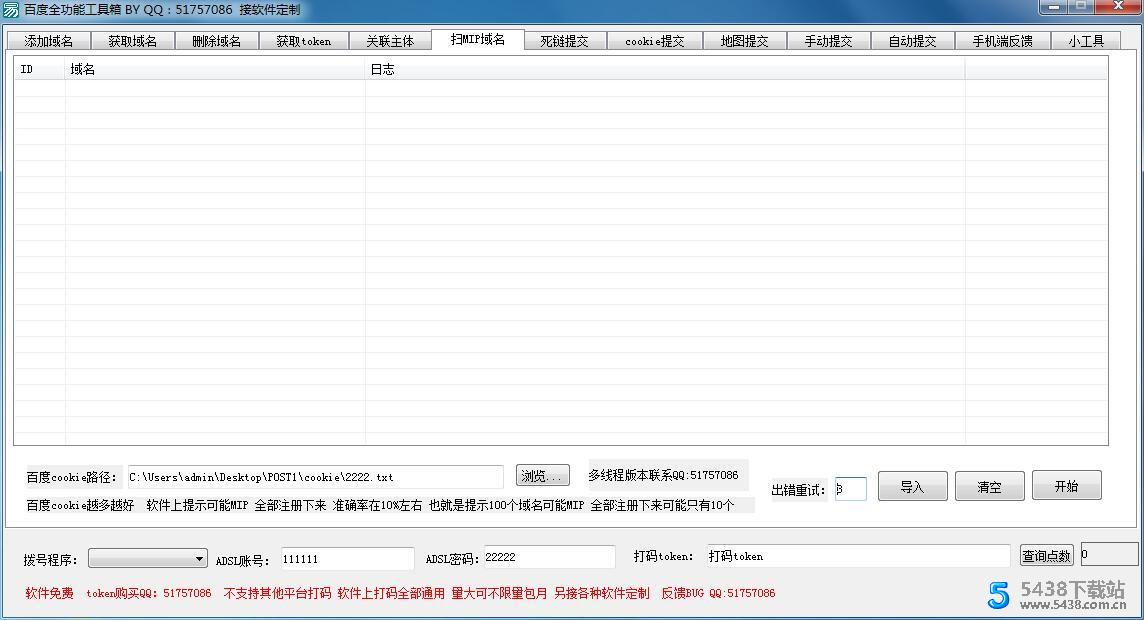Select the 删除域名 tab

click(x=216, y=40)
